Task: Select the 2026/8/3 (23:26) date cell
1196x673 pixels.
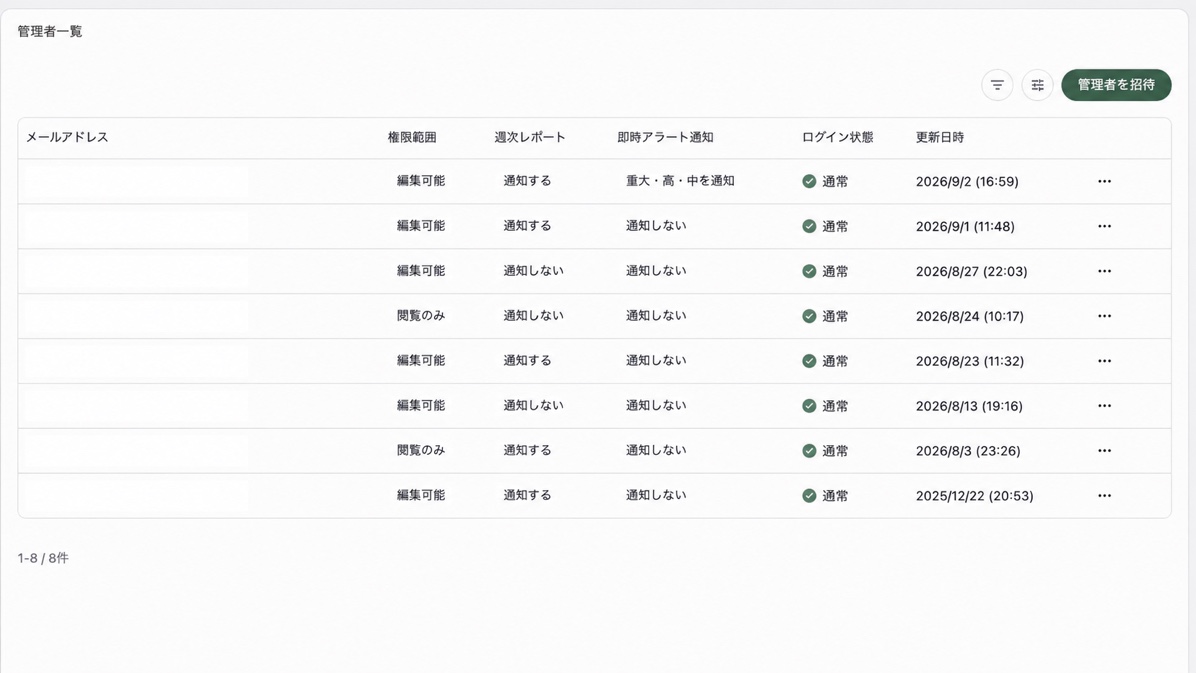Action: pyautogui.click(x=968, y=451)
